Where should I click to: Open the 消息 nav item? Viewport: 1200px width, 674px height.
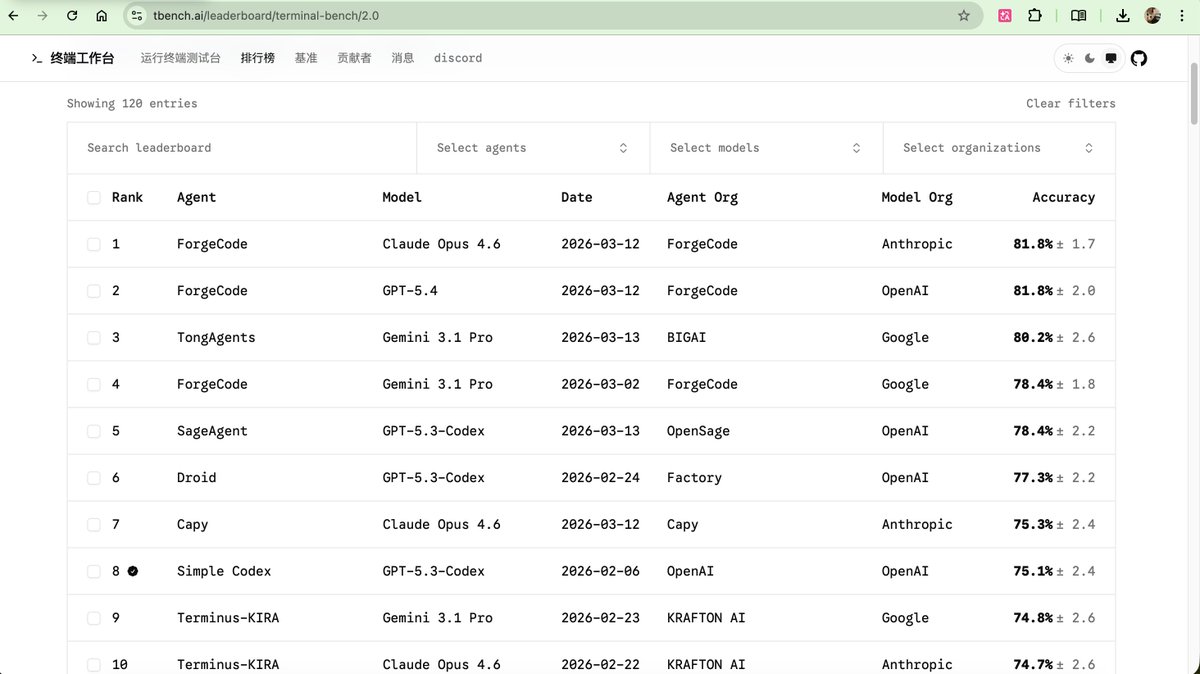pos(403,59)
